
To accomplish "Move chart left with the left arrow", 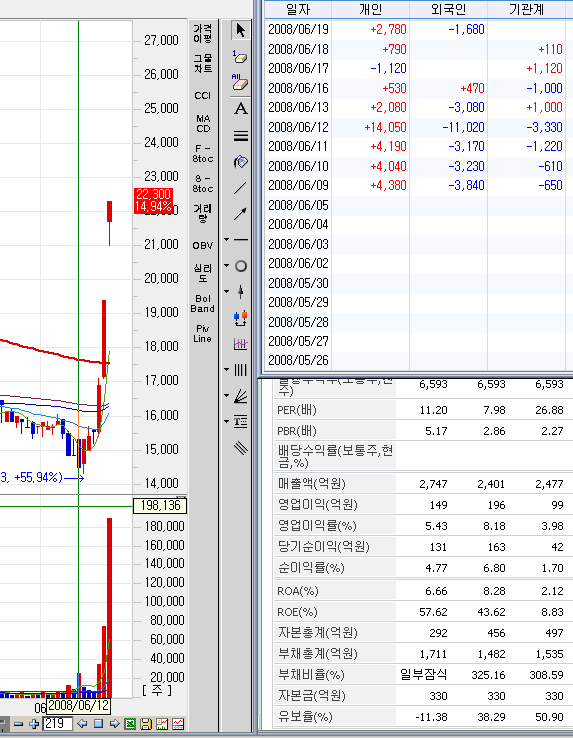I will [82, 724].
